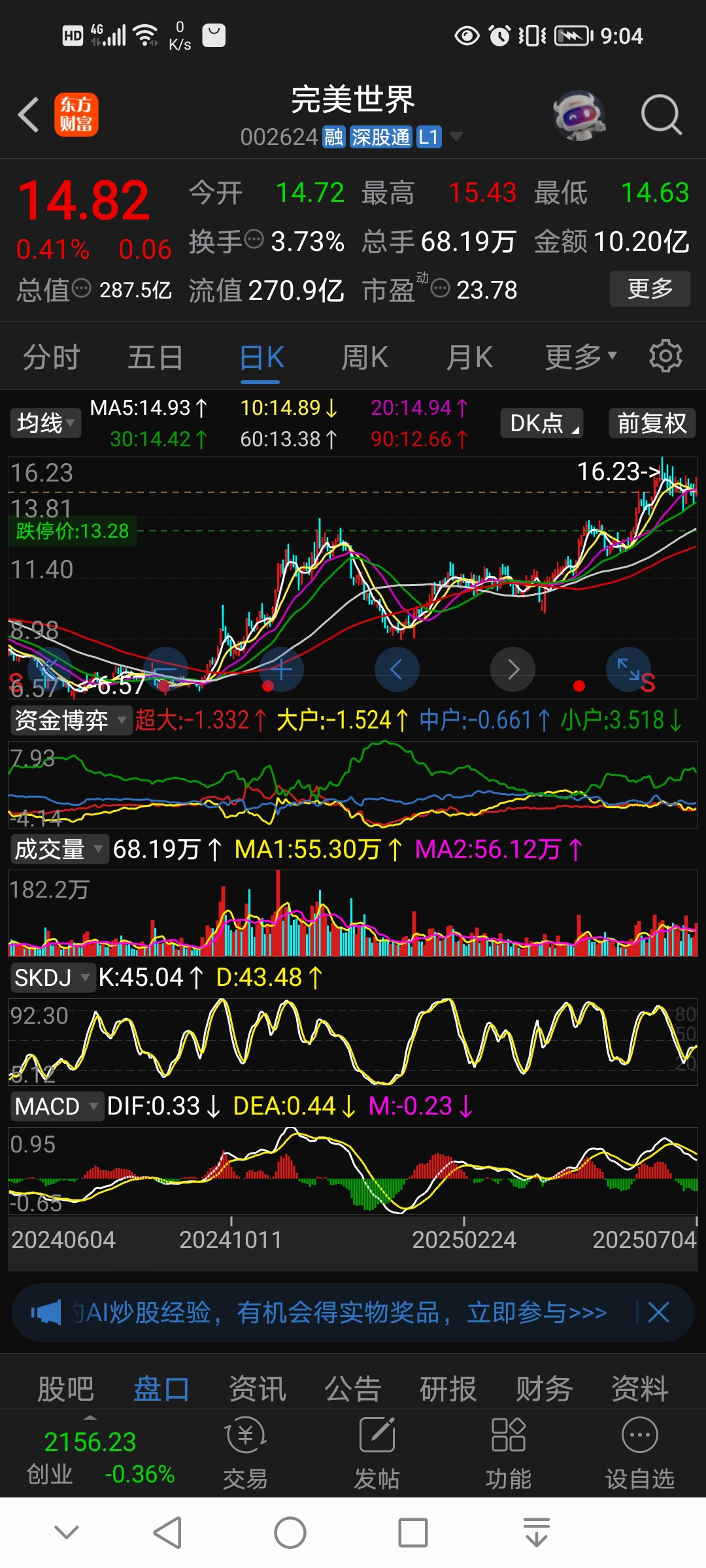The image size is (706, 1568).
Task: Open the 研报 tab
Action: coord(448,1388)
